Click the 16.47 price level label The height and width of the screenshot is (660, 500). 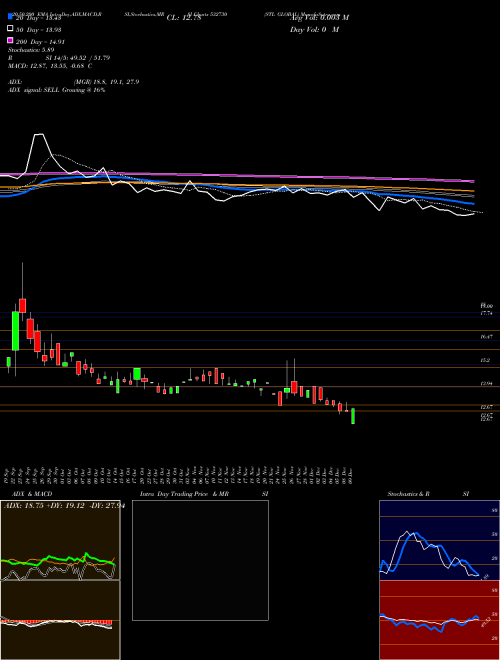(x=486, y=336)
